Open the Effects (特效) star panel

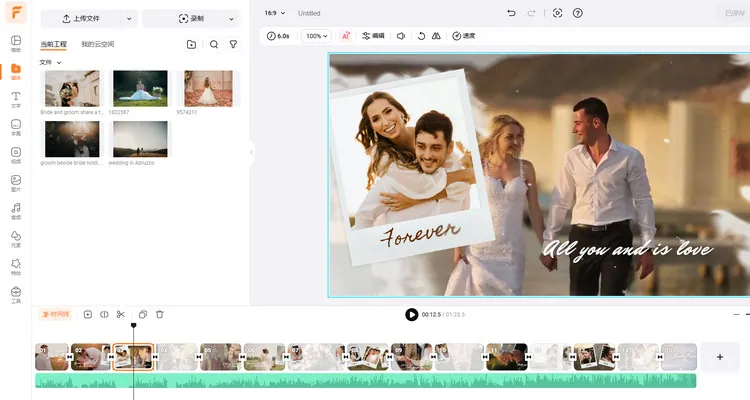[16, 267]
